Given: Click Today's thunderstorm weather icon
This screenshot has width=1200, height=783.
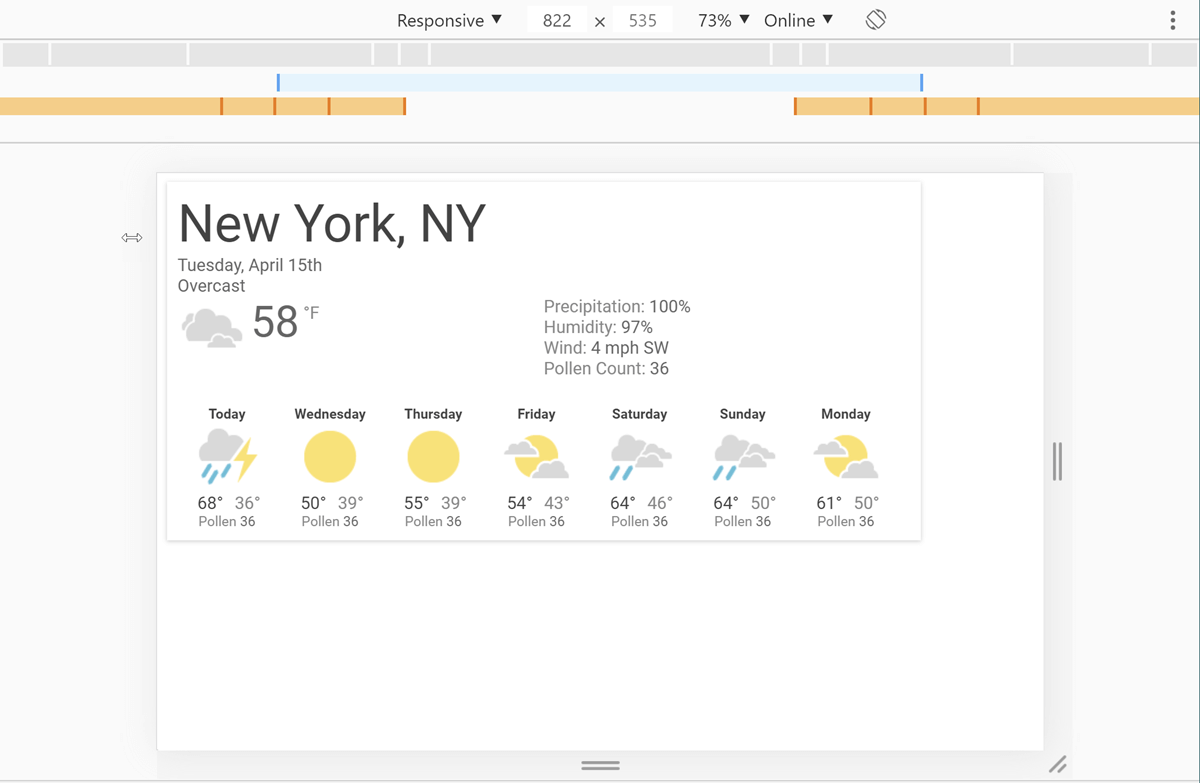Looking at the screenshot, I should pyautogui.click(x=227, y=457).
